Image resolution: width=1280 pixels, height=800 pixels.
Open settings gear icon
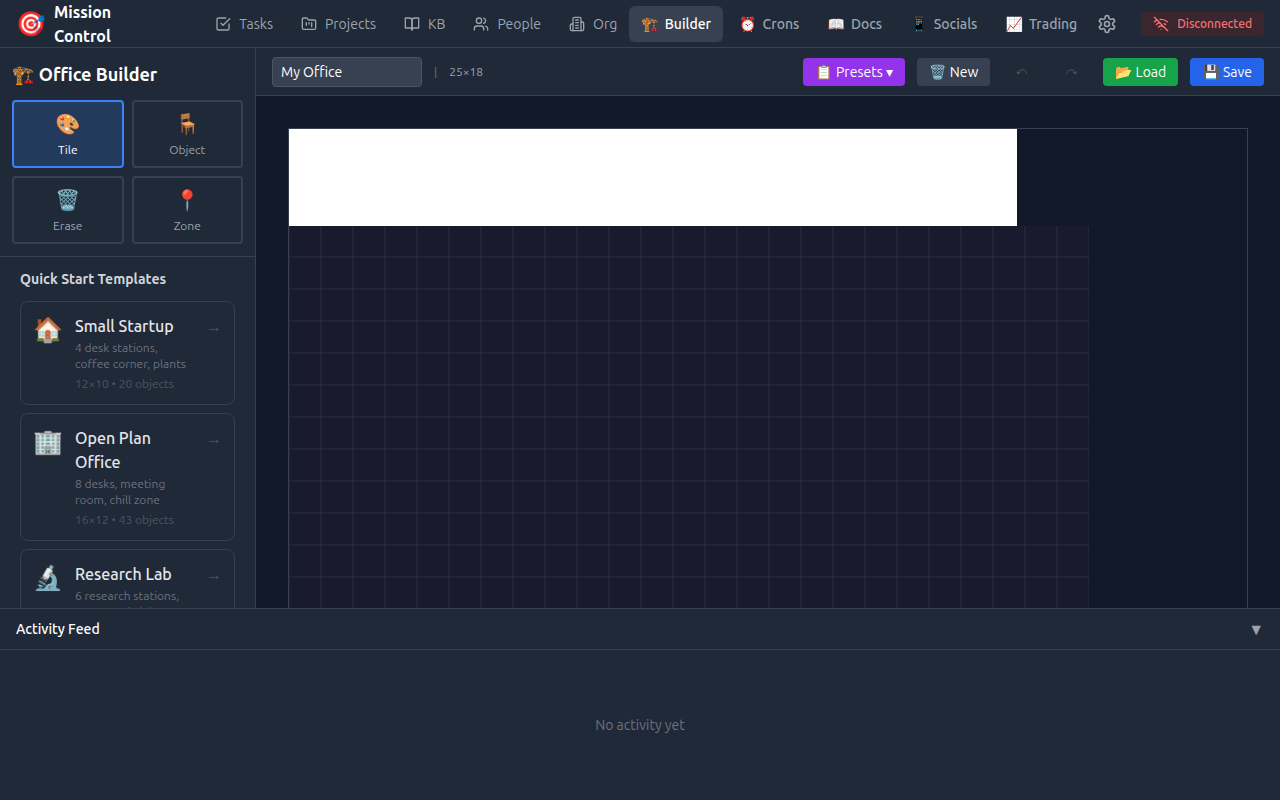pos(1106,24)
